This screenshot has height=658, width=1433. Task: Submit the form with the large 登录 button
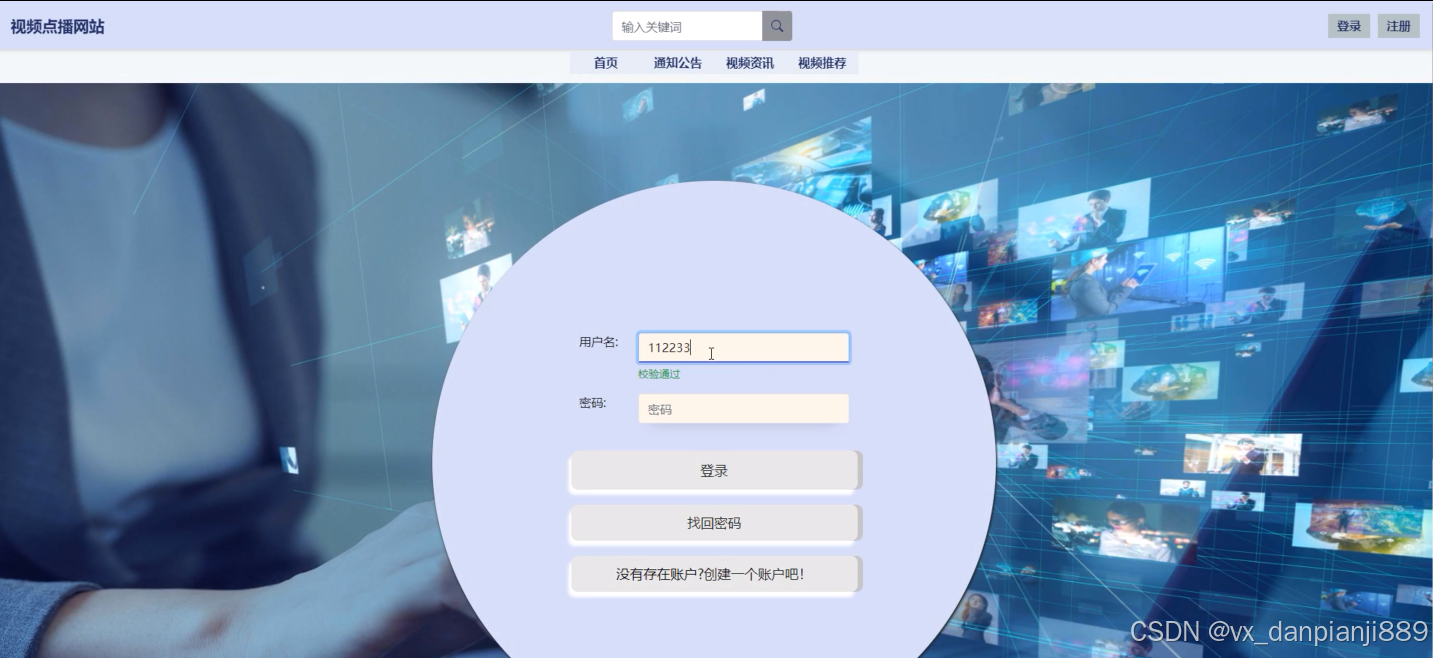[714, 471]
